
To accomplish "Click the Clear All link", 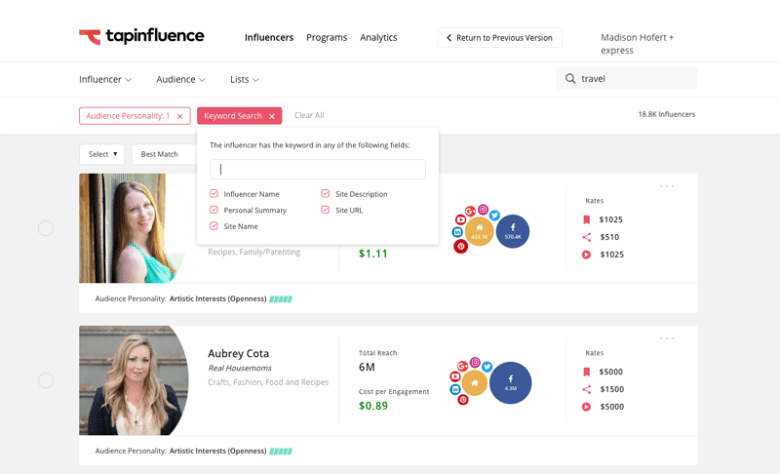I will pyautogui.click(x=309, y=115).
